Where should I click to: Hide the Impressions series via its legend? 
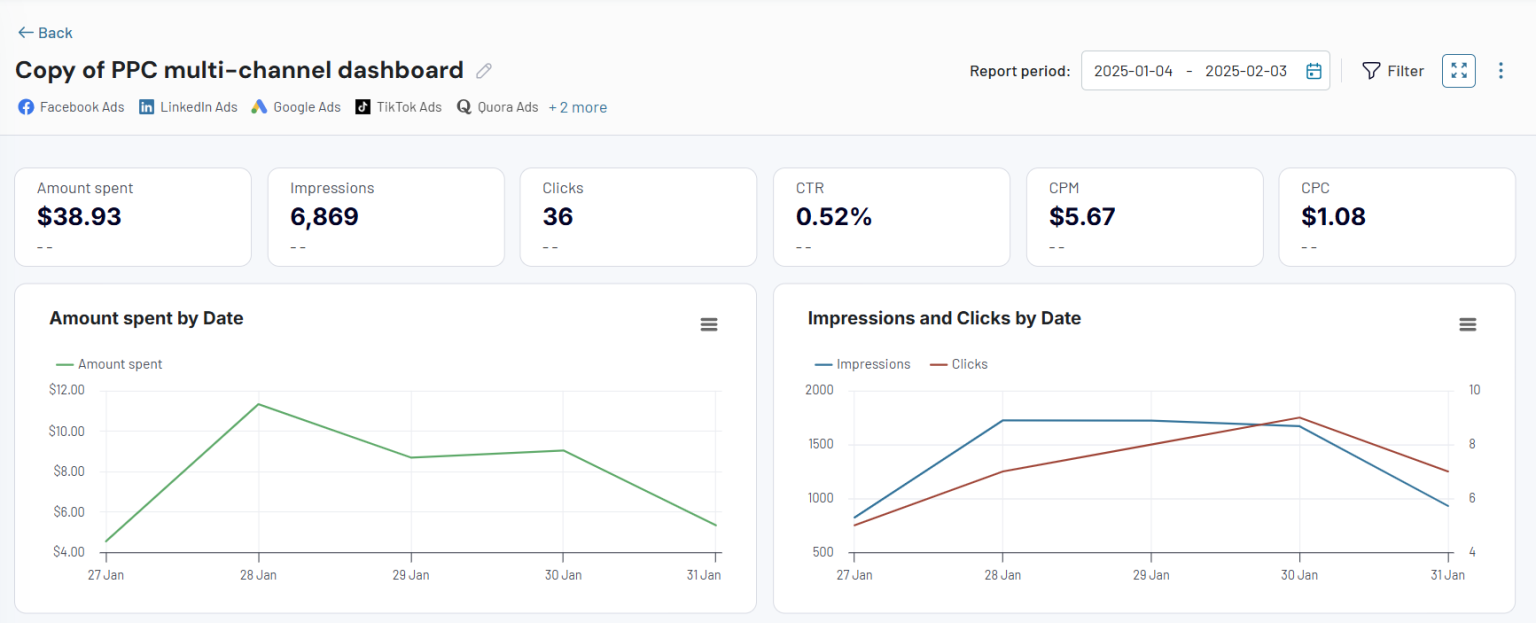862,364
